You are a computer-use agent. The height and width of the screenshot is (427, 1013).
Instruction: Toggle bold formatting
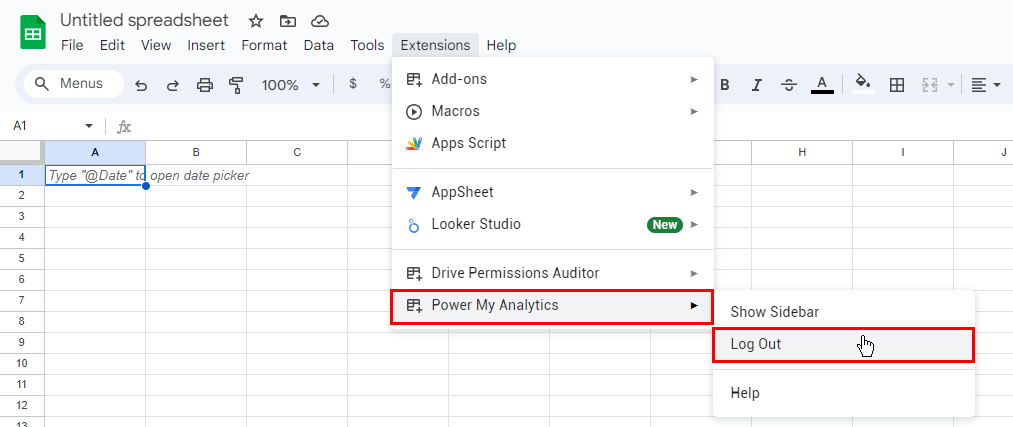pyautogui.click(x=725, y=85)
